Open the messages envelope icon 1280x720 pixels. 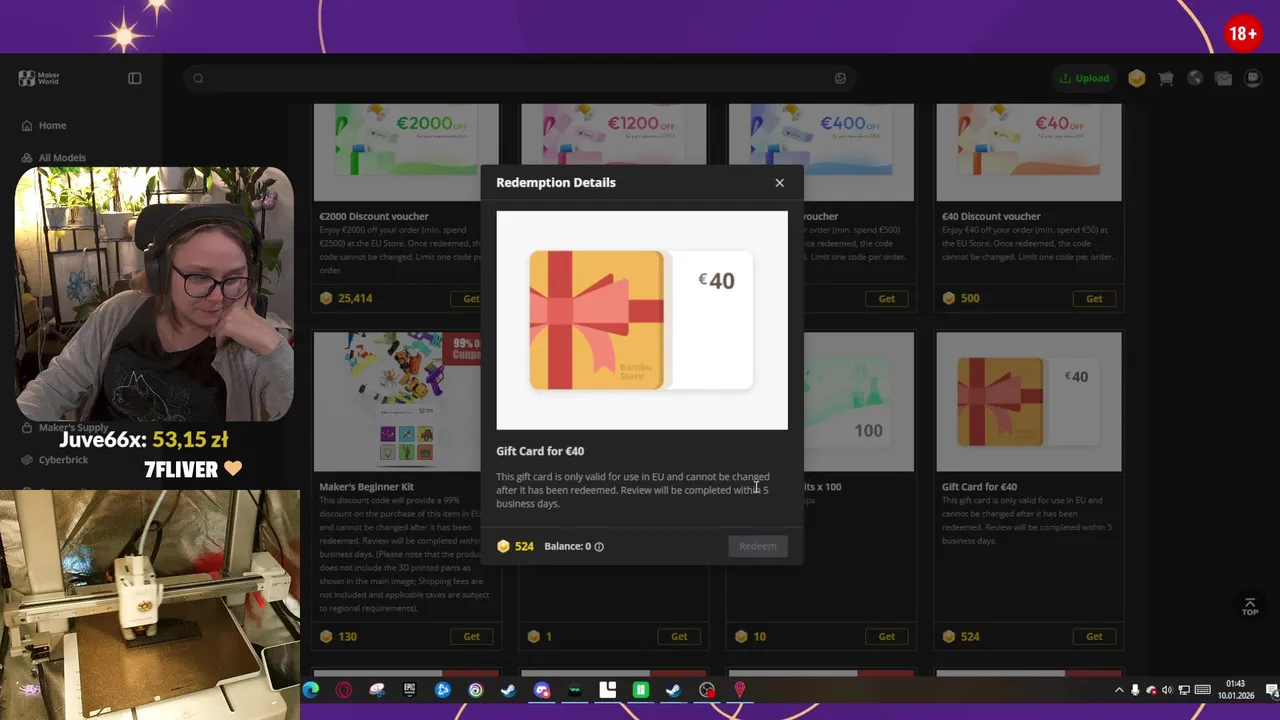(x=1223, y=78)
